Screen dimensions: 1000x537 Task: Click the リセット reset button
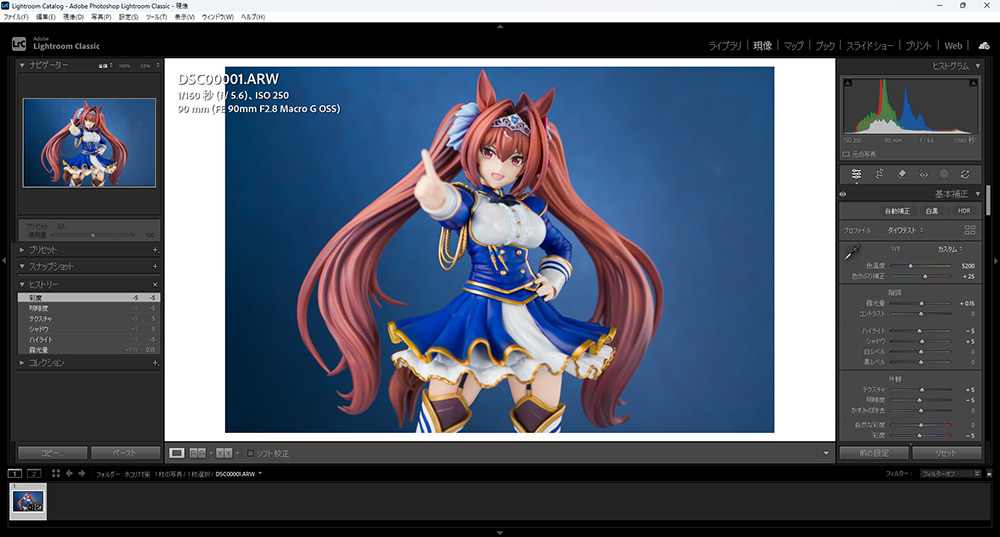tap(946, 453)
